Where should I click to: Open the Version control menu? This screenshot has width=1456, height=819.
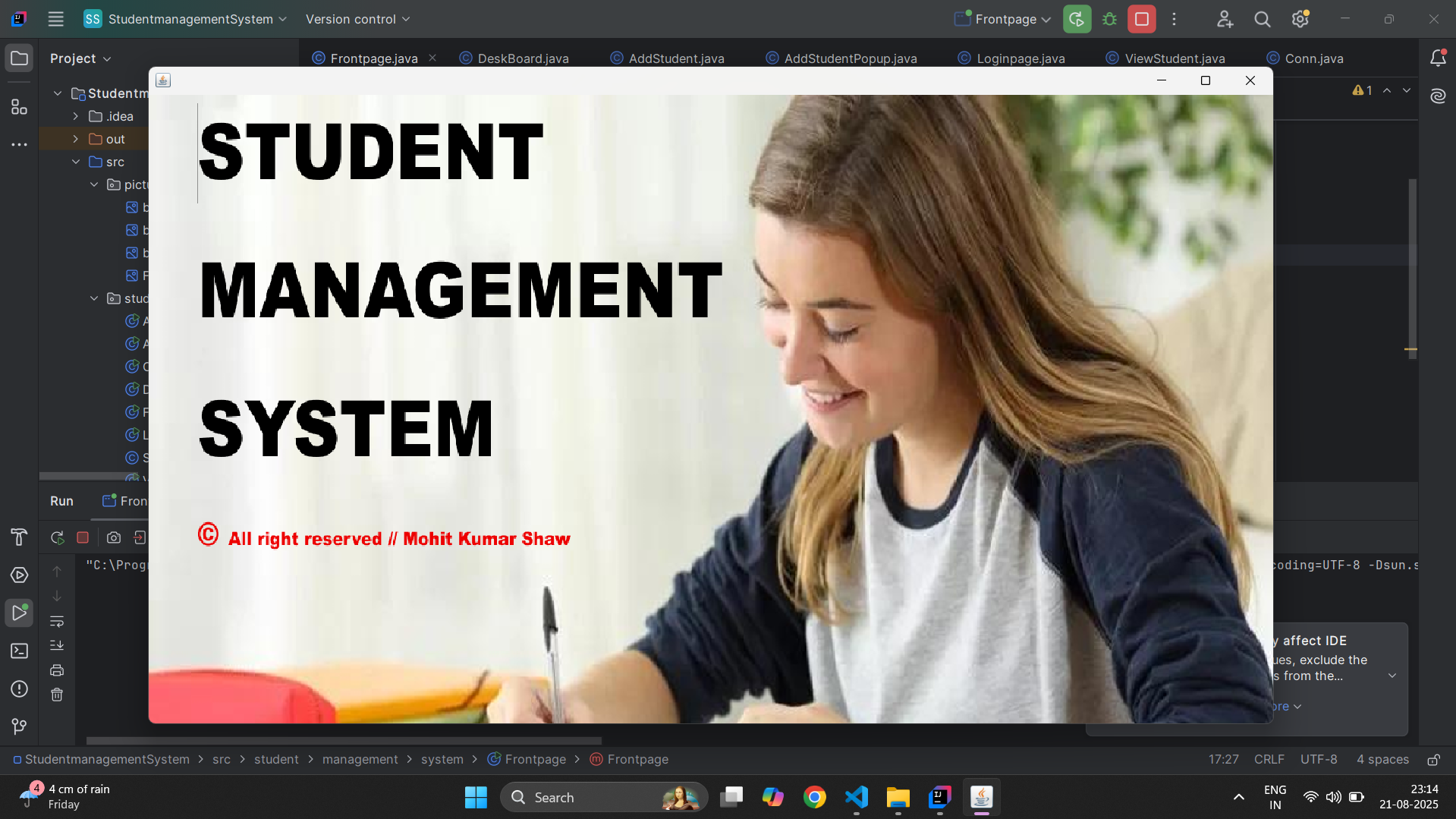tap(357, 19)
